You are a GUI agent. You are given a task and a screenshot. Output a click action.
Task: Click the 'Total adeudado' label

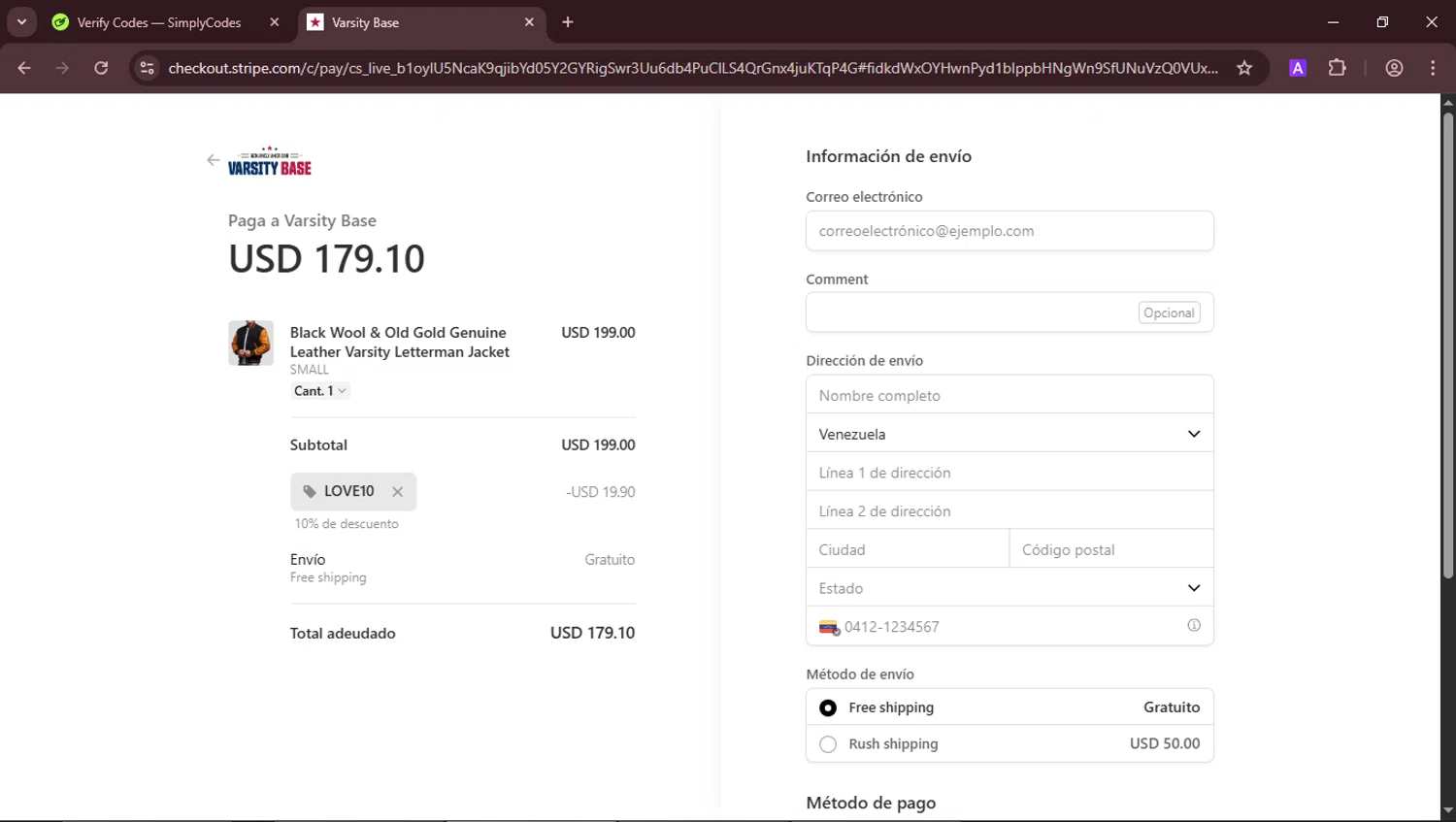click(343, 634)
